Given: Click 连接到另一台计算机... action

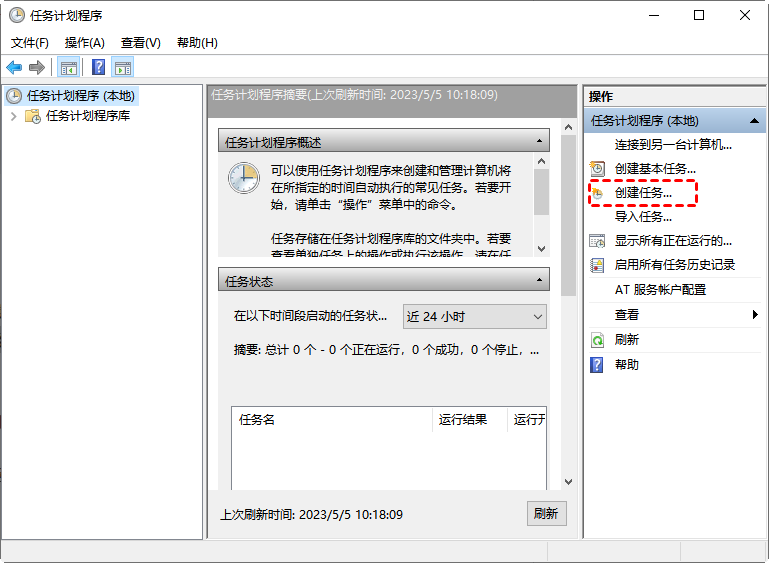Looking at the screenshot, I should click(673, 145).
